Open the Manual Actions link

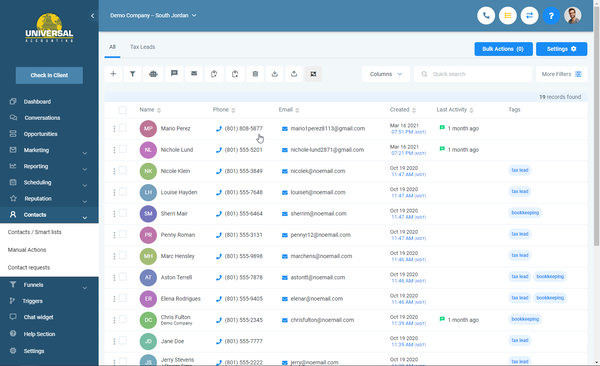click(27, 250)
